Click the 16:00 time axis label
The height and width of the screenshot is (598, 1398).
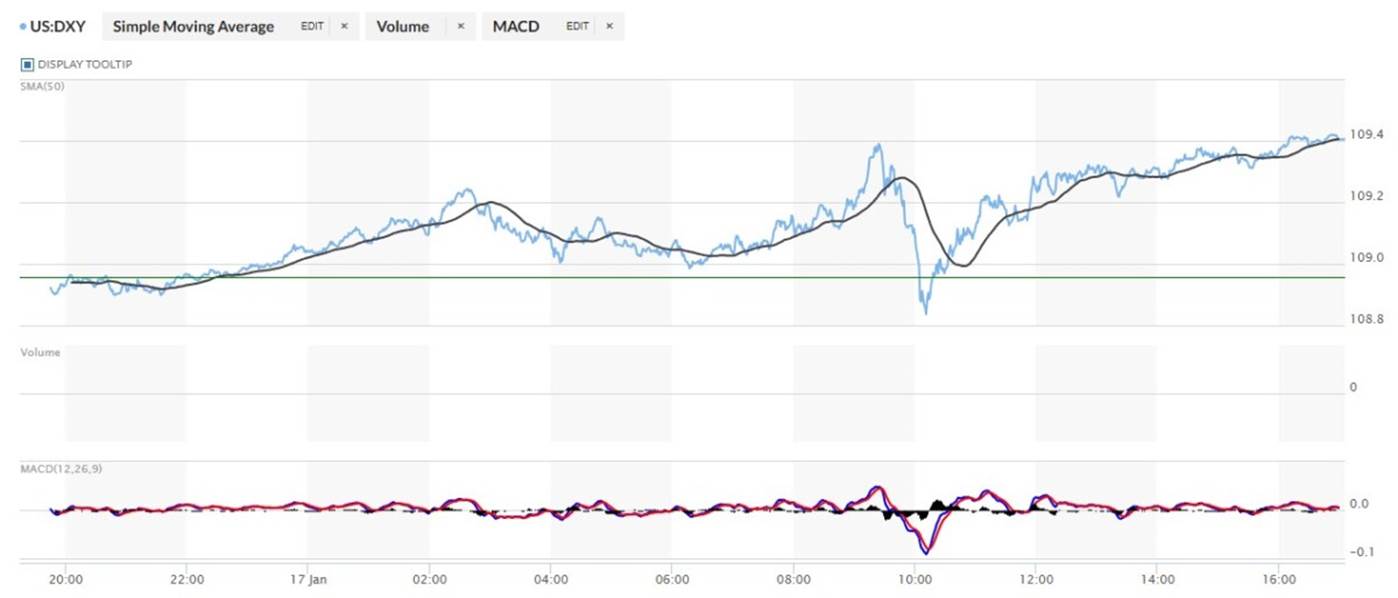[x=1279, y=579]
